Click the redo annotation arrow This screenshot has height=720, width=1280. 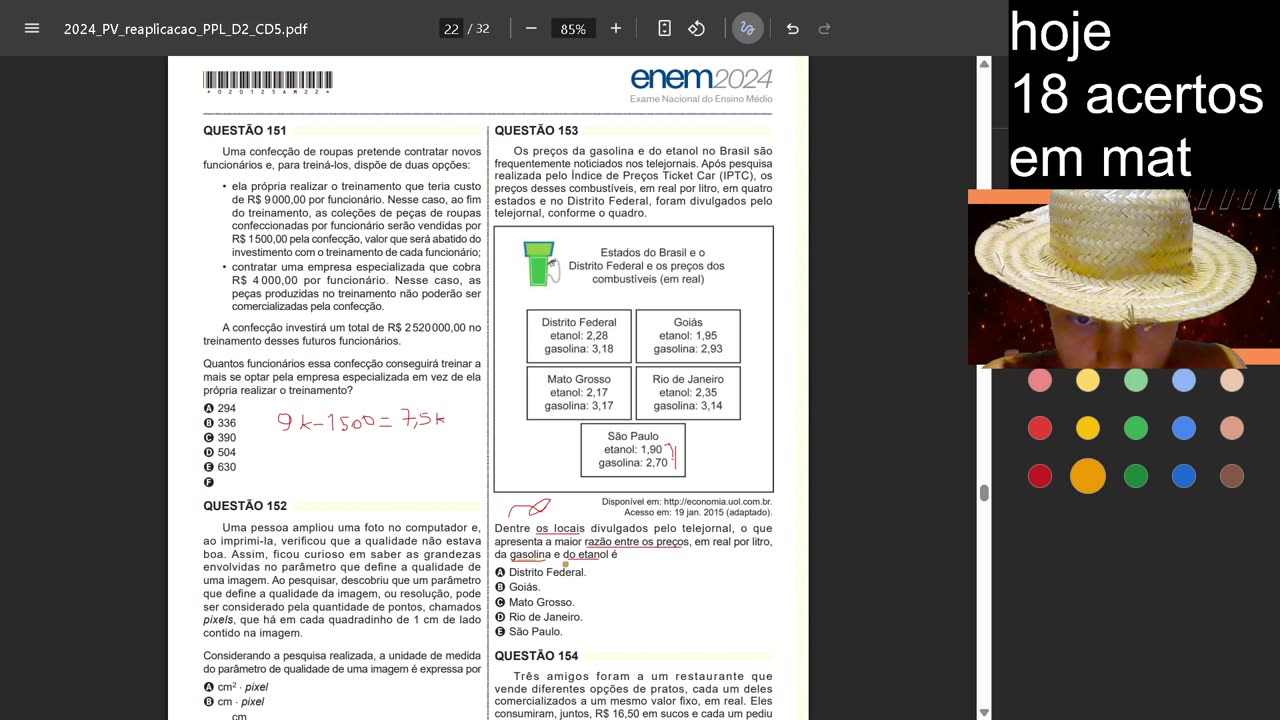[825, 28]
